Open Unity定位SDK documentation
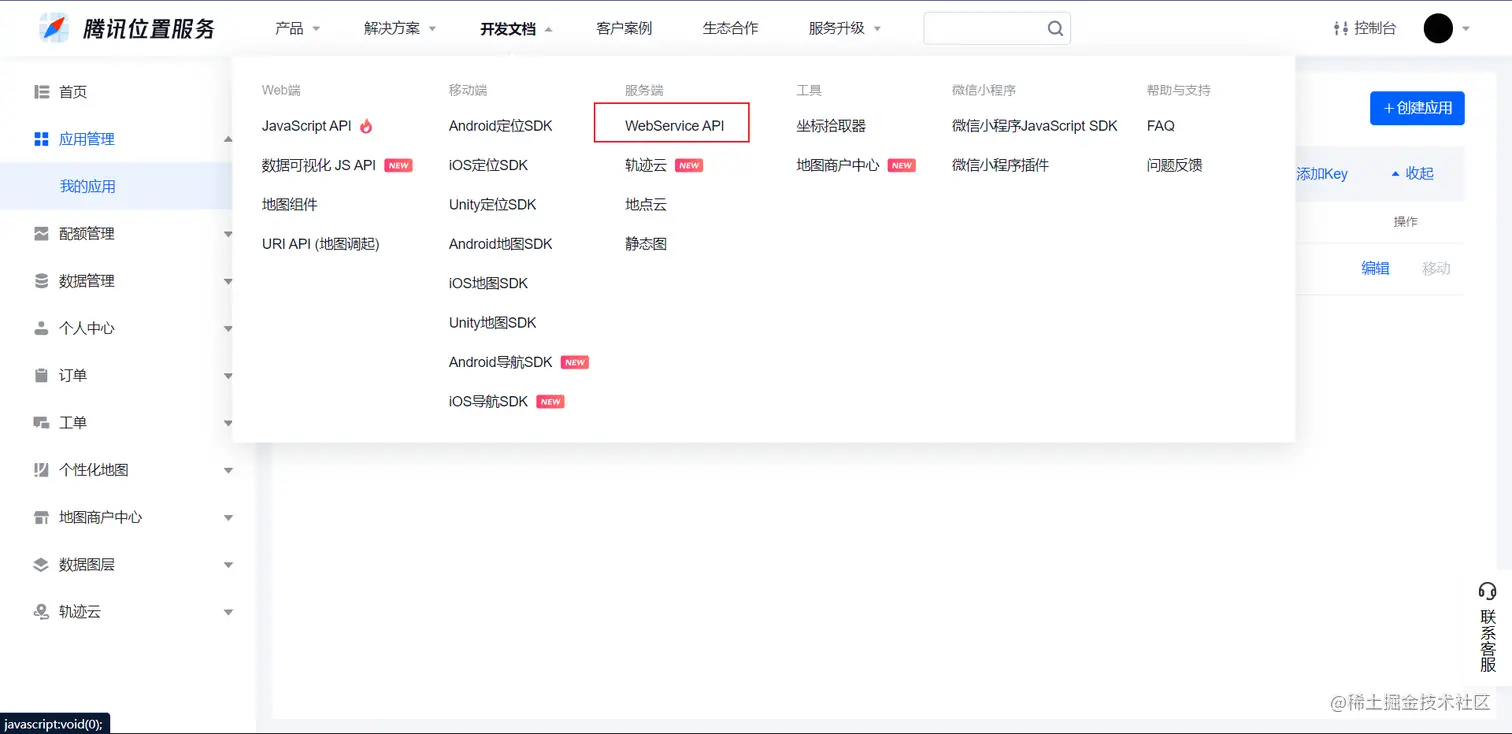1512x734 pixels. [x=492, y=205]
